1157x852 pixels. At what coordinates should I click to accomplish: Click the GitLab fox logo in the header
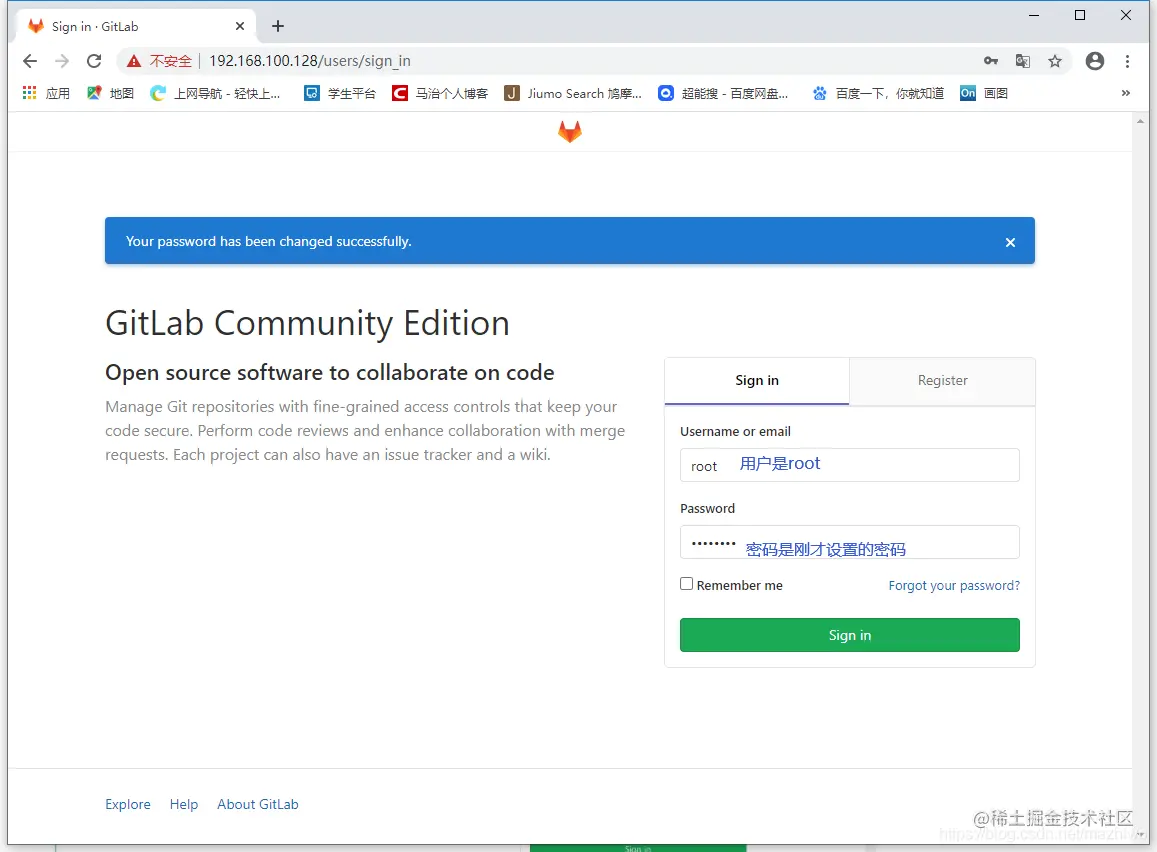pyautogui.click(x=569, y=131)
